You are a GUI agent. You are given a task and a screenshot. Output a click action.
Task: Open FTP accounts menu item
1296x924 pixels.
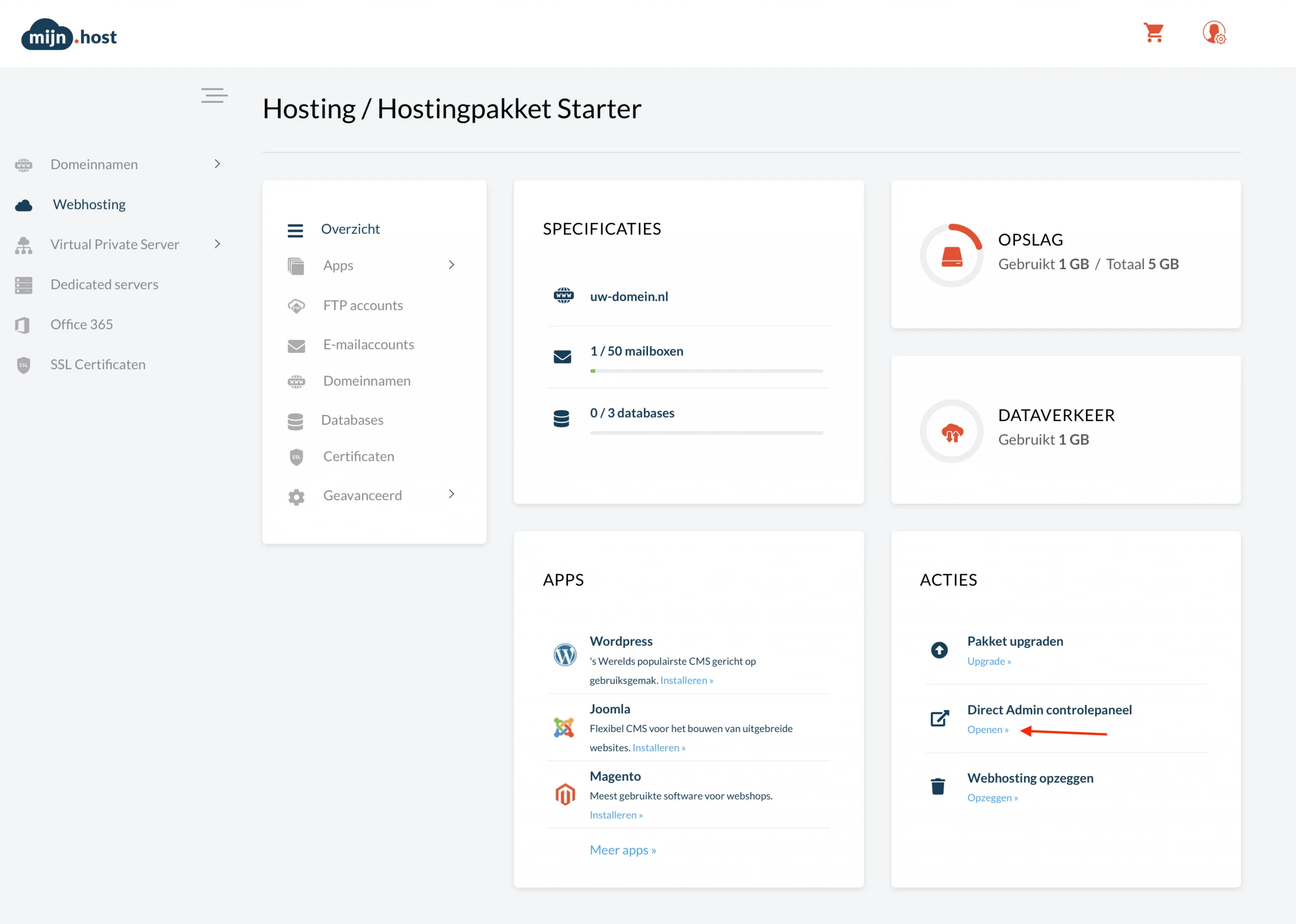pyautogui.click(x=362, y=305)
